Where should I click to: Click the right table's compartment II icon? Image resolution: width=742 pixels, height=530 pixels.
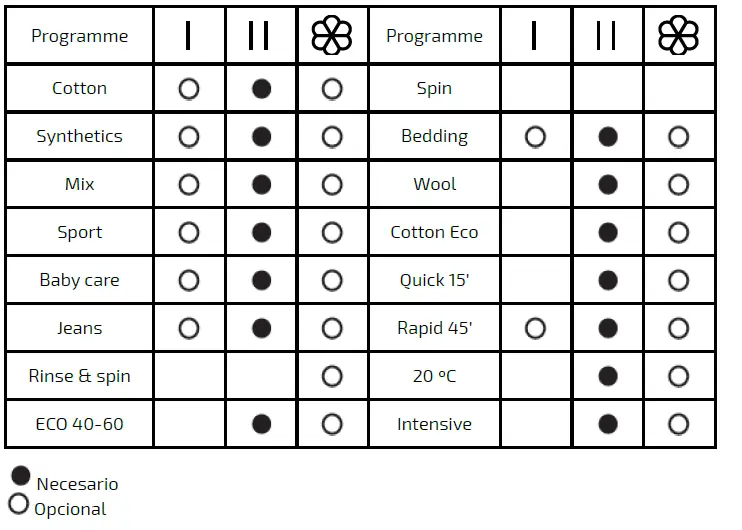(x=607, y=36)
